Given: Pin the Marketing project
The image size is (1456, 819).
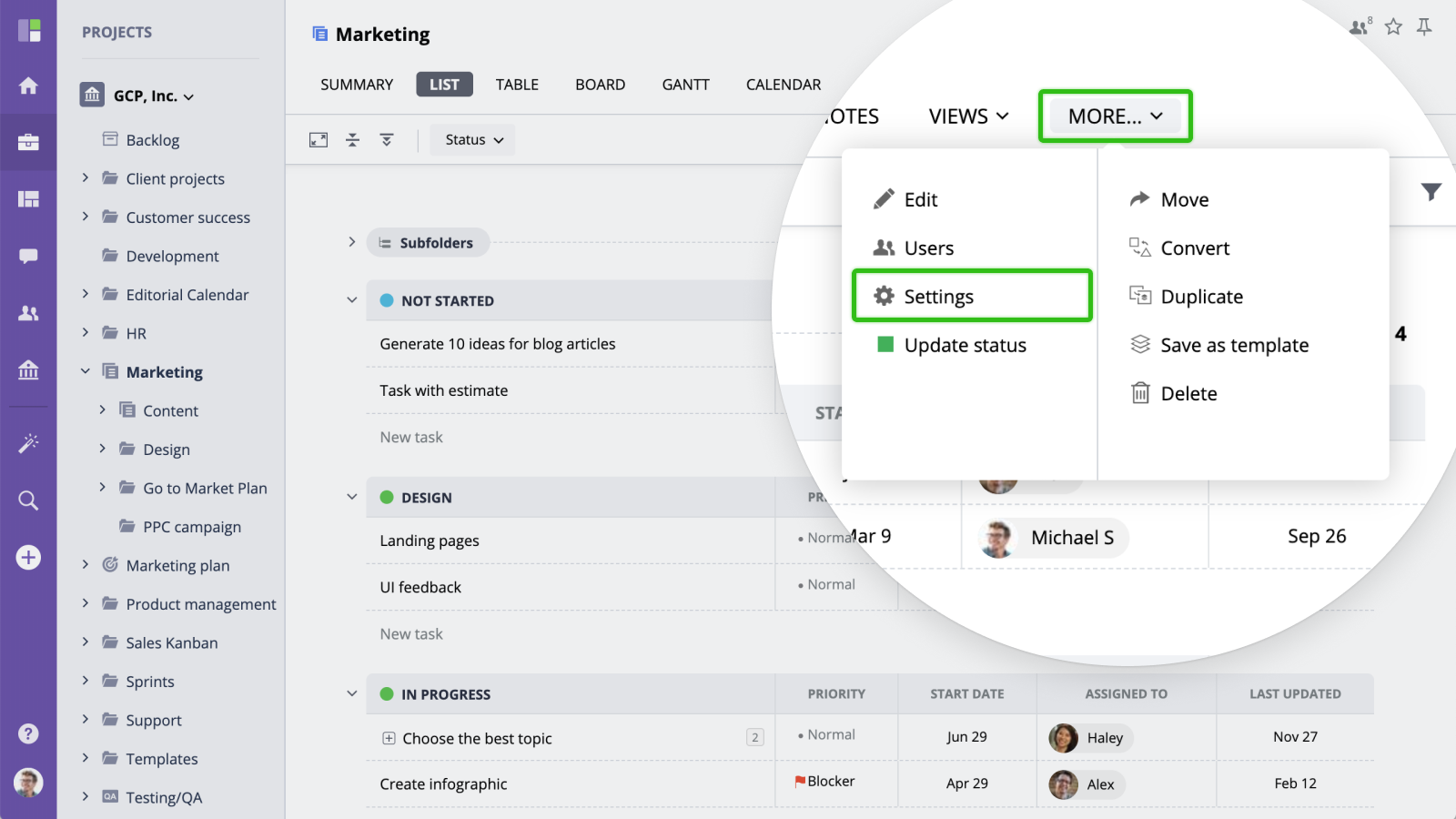Looking at the screenshot, I should (x=1424, y=26).
